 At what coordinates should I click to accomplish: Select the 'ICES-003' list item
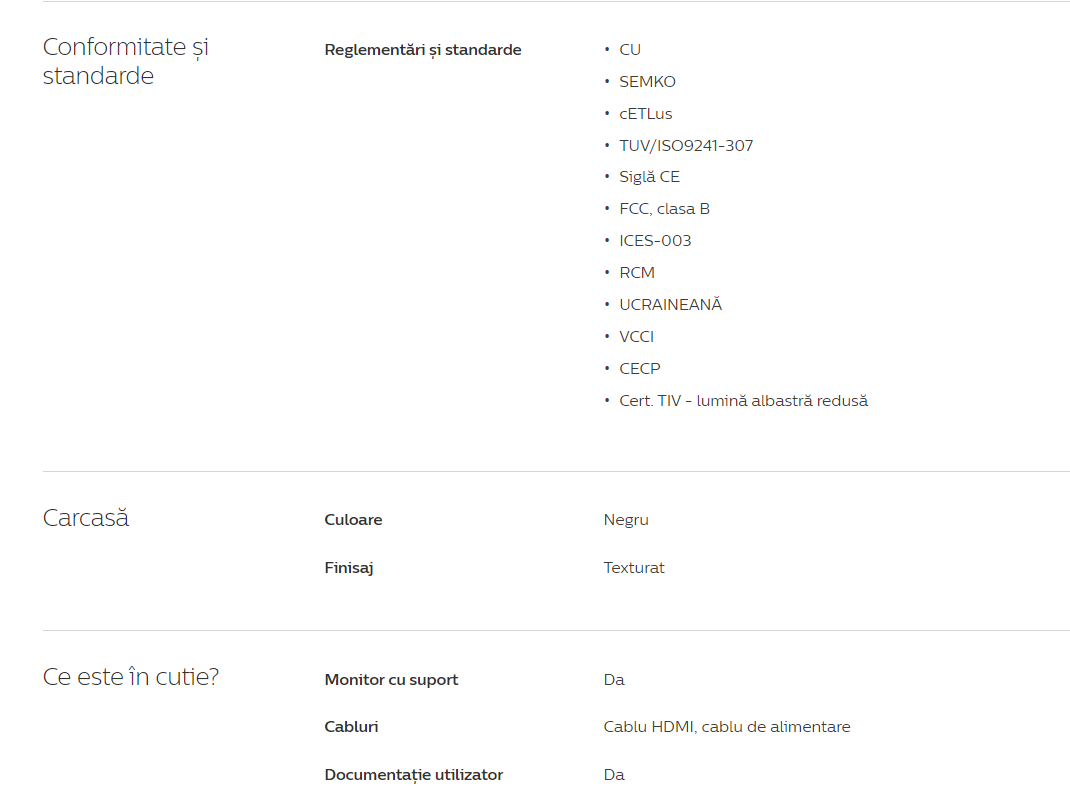(655, 241)
